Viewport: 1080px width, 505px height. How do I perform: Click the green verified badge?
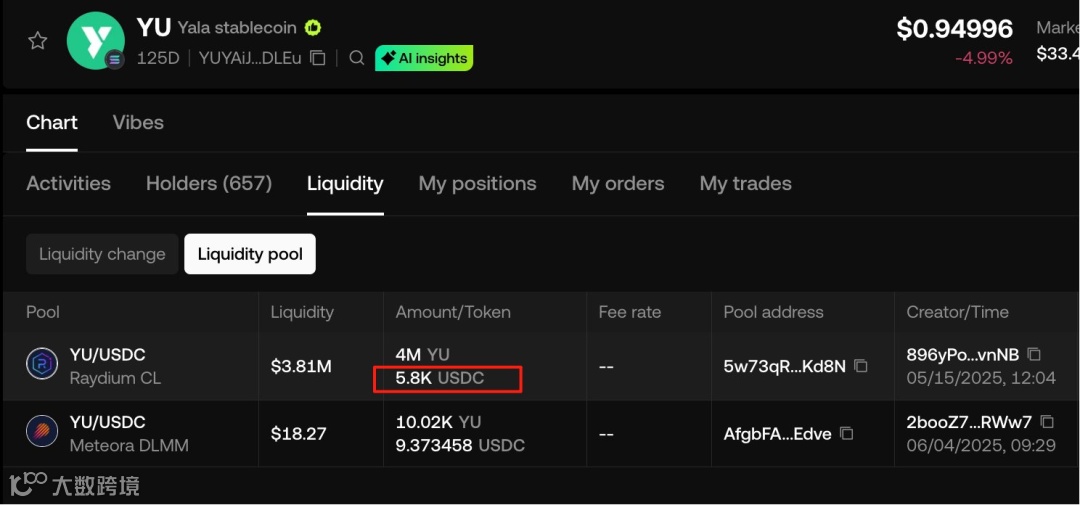point(313,28)
